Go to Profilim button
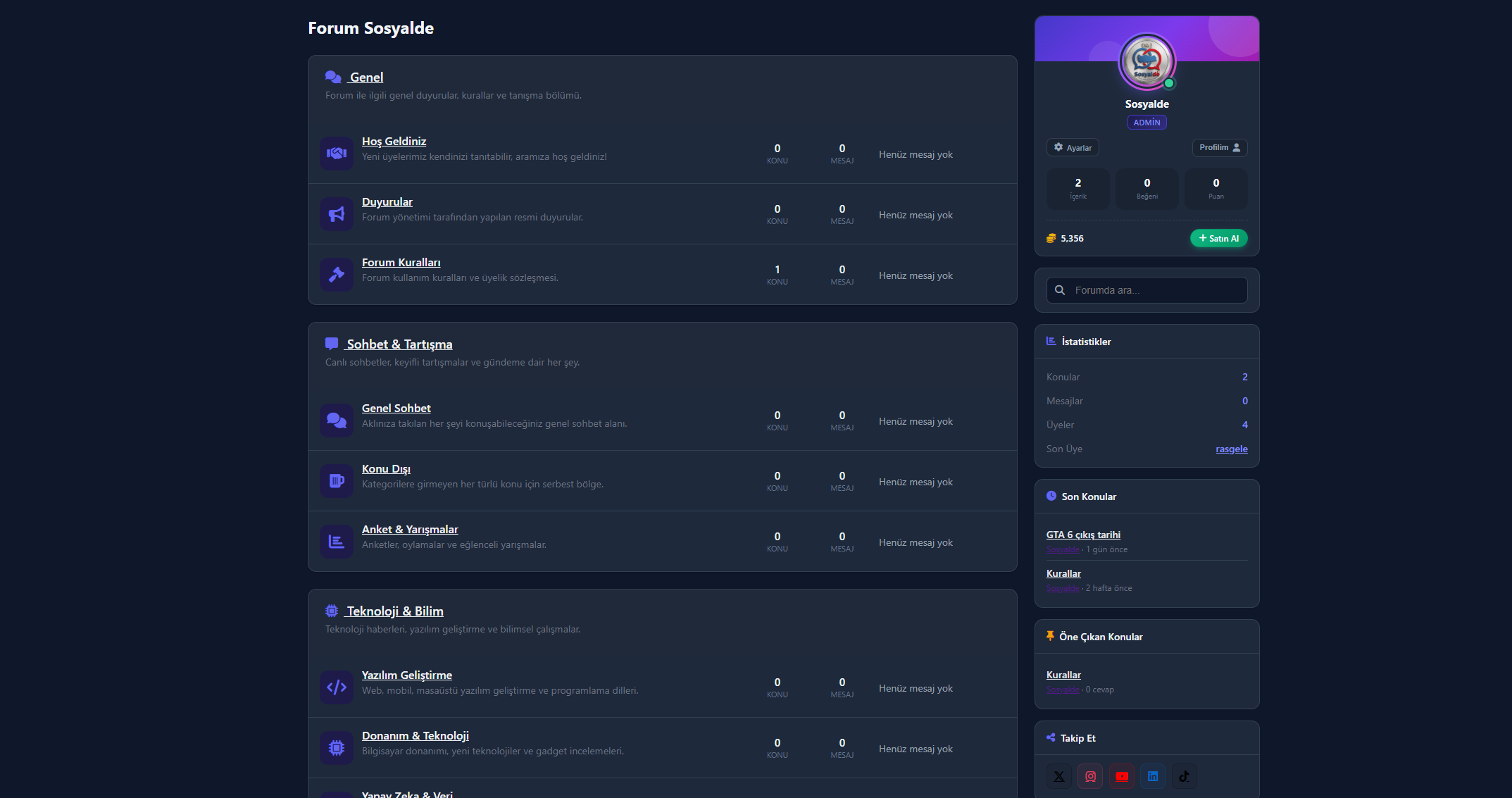This screenshot has width=1512, height=798. pyautogui.click(x=1220, y=147)
